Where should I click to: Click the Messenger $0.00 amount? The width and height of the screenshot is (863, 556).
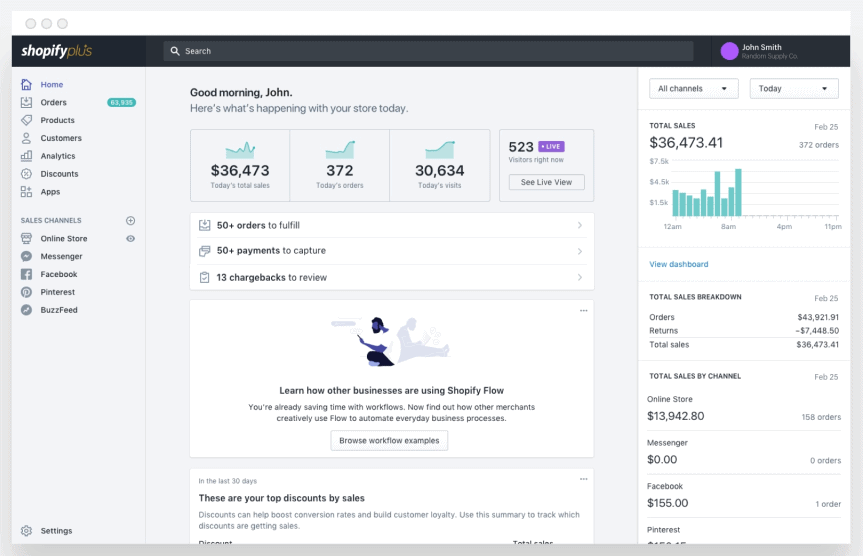coord(662,460)
